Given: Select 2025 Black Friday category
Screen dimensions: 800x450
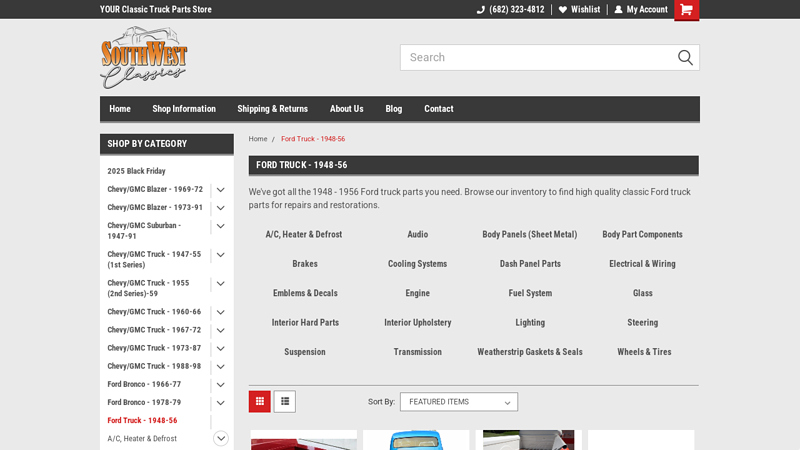Looking at the screenshot, I should pos(137,171).
